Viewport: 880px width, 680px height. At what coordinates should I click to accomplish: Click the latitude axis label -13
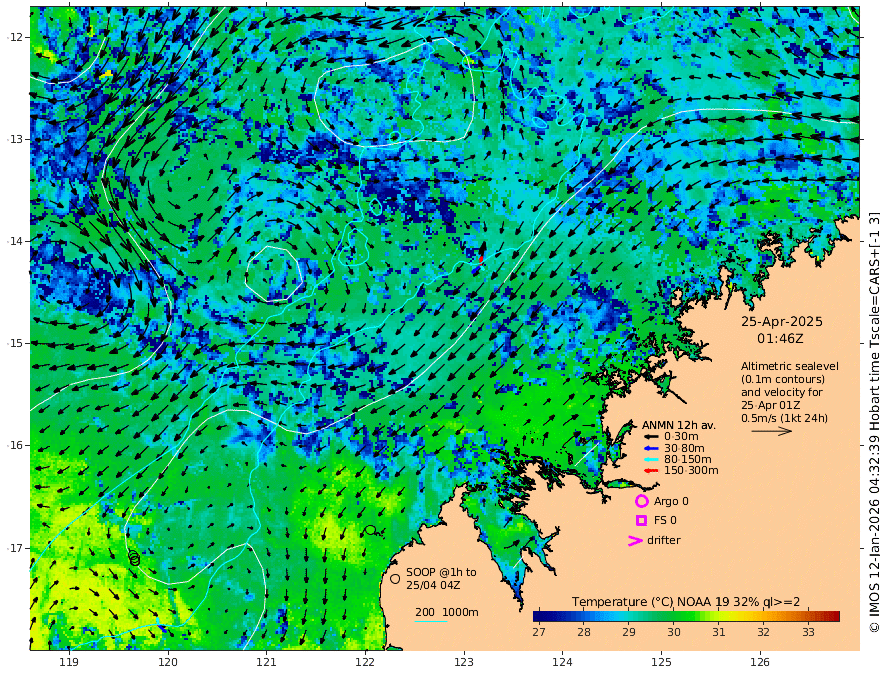coord(15,139)
